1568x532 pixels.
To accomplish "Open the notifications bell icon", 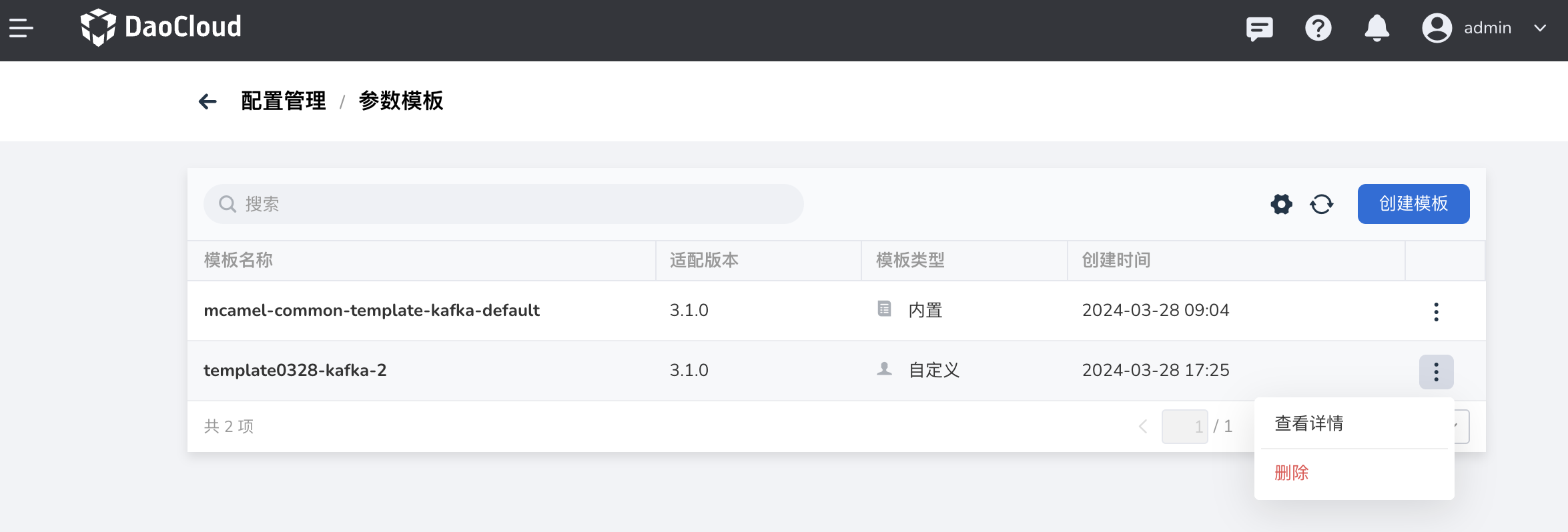I will (1377, 28).
